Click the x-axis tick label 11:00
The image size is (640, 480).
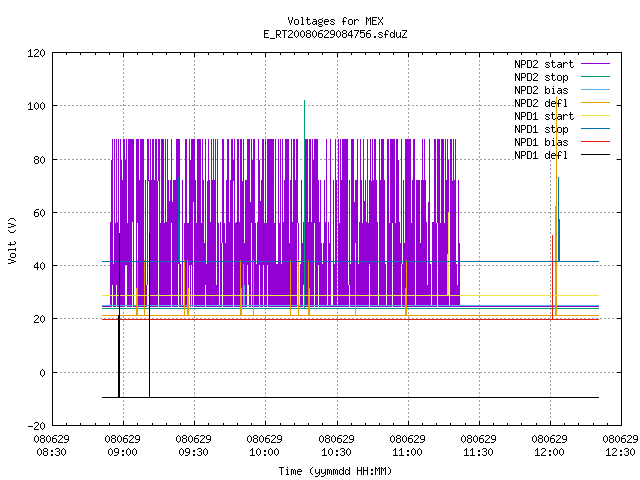[x=407, y=453]
